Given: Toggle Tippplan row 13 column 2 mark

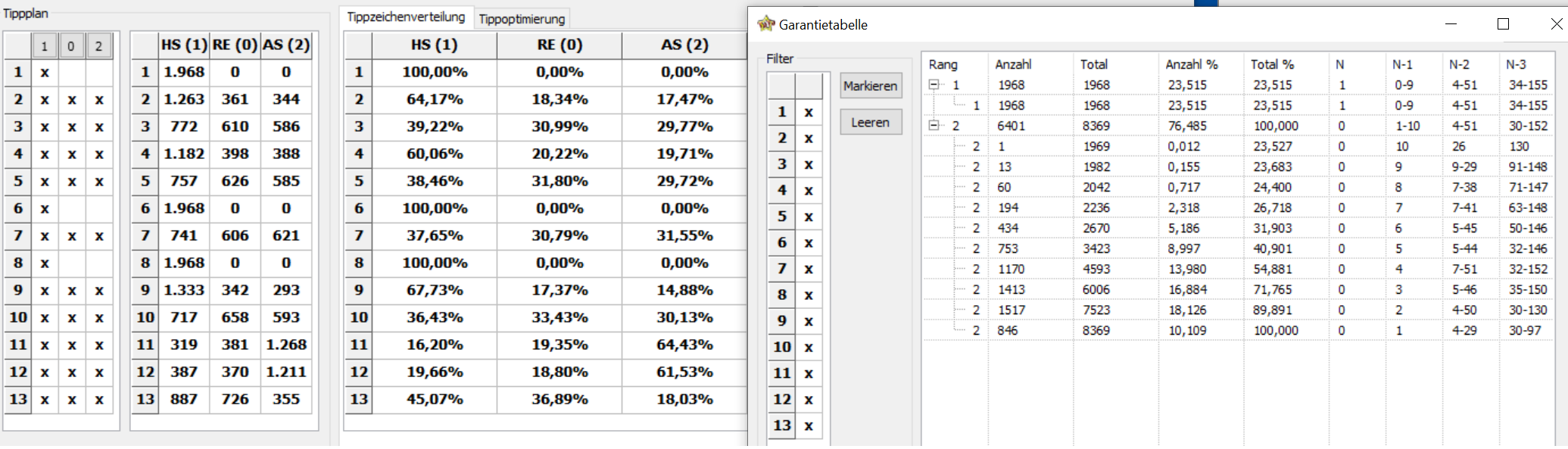Looking at the screenshot, I should pyautogui.click(x=98, y=400).
